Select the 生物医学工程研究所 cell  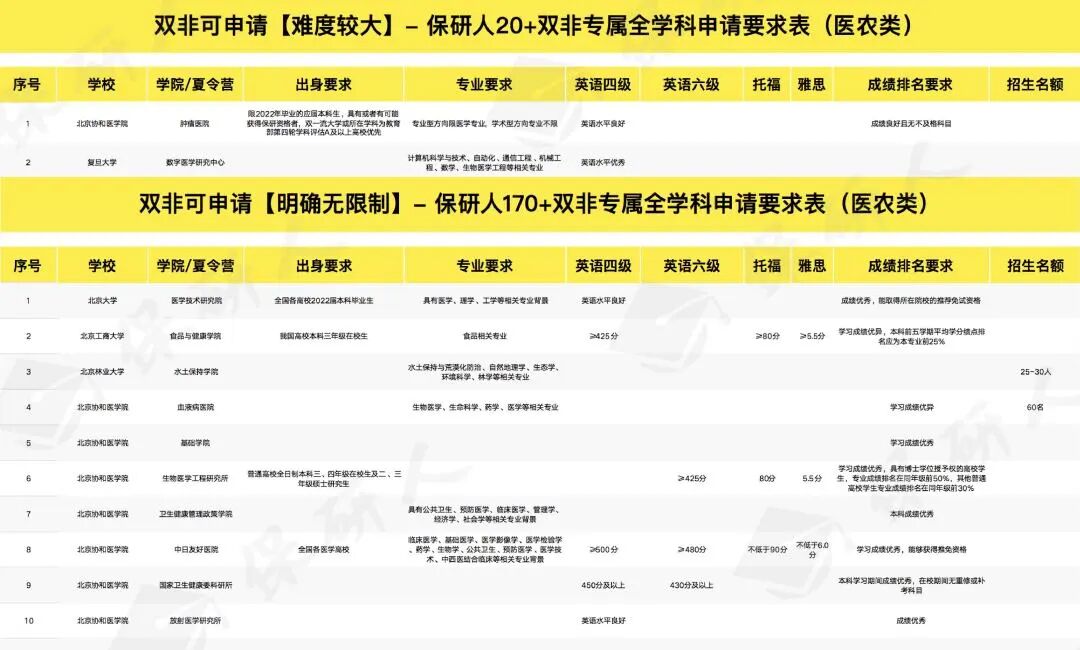[x=196, y=479]
